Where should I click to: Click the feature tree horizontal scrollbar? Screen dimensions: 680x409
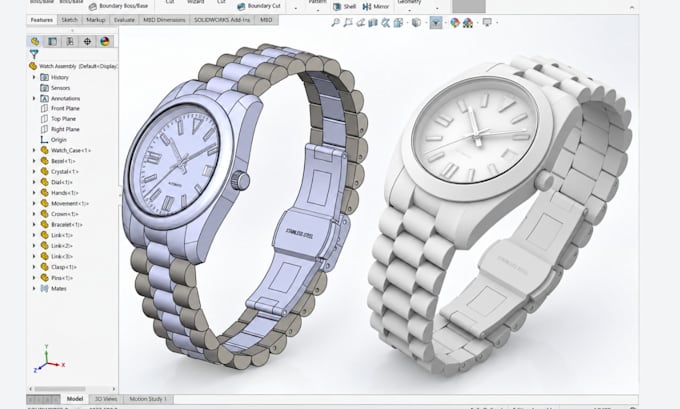(x=72, y=389)
